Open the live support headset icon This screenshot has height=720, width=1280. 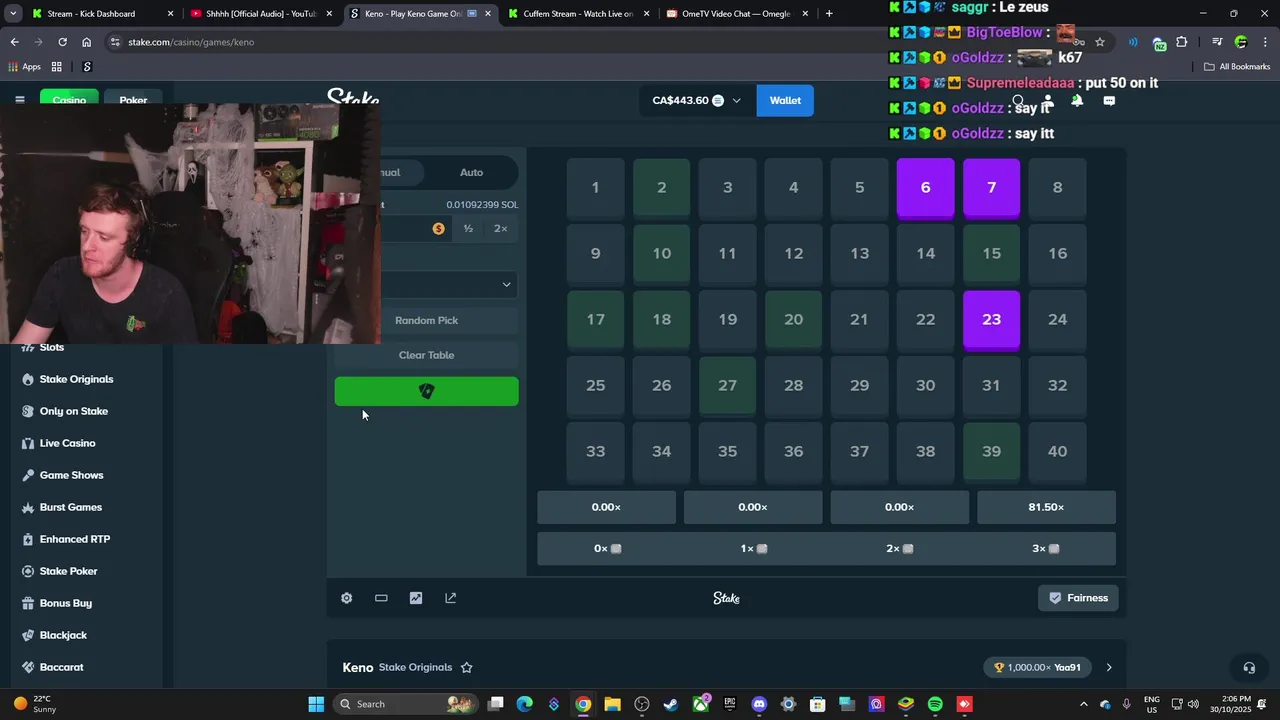(x=1249, y=668)
